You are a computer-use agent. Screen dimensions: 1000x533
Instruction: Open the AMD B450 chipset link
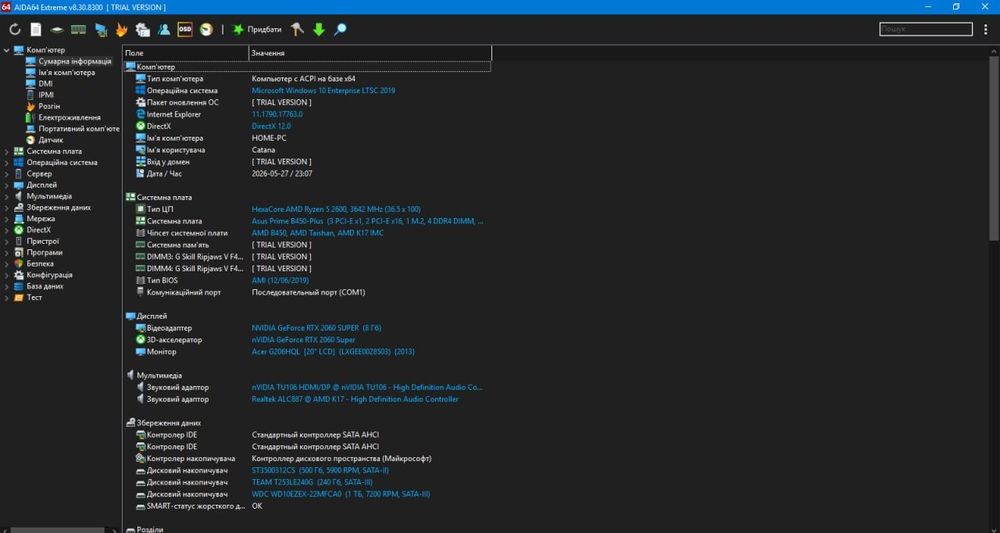(318, 233)
